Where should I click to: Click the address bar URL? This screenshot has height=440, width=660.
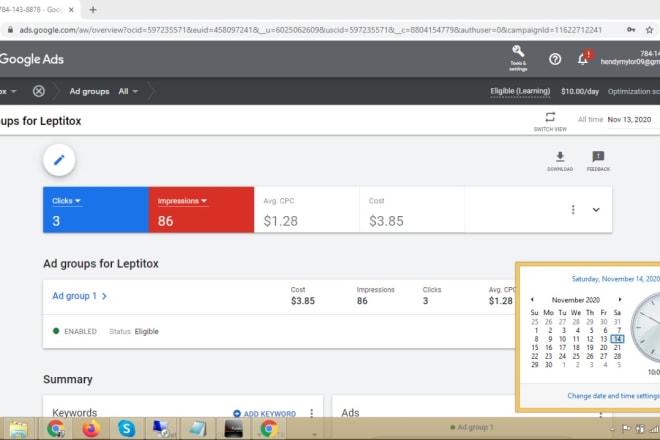click(x=311, y=30)
